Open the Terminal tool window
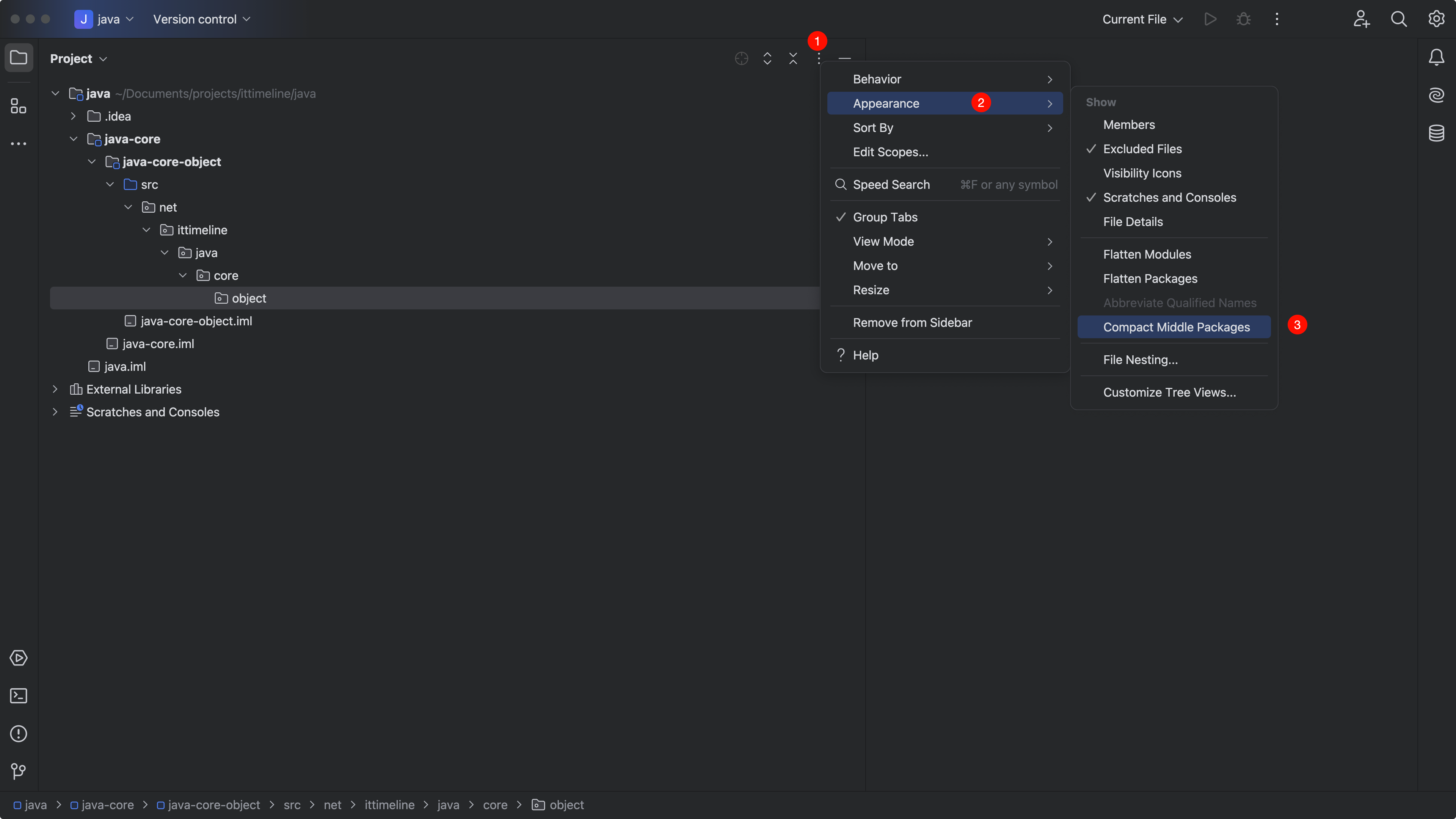This screenshot has height=819, width=1456. coord(19,696)
